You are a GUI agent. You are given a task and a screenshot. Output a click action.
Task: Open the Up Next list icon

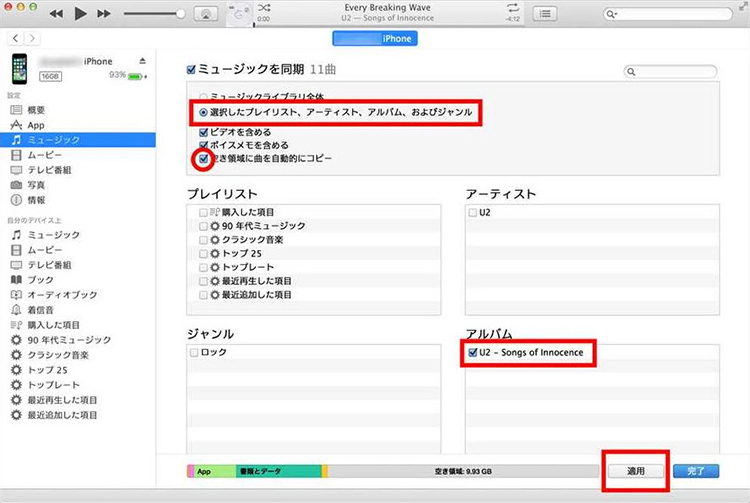[x=545, y=14]
